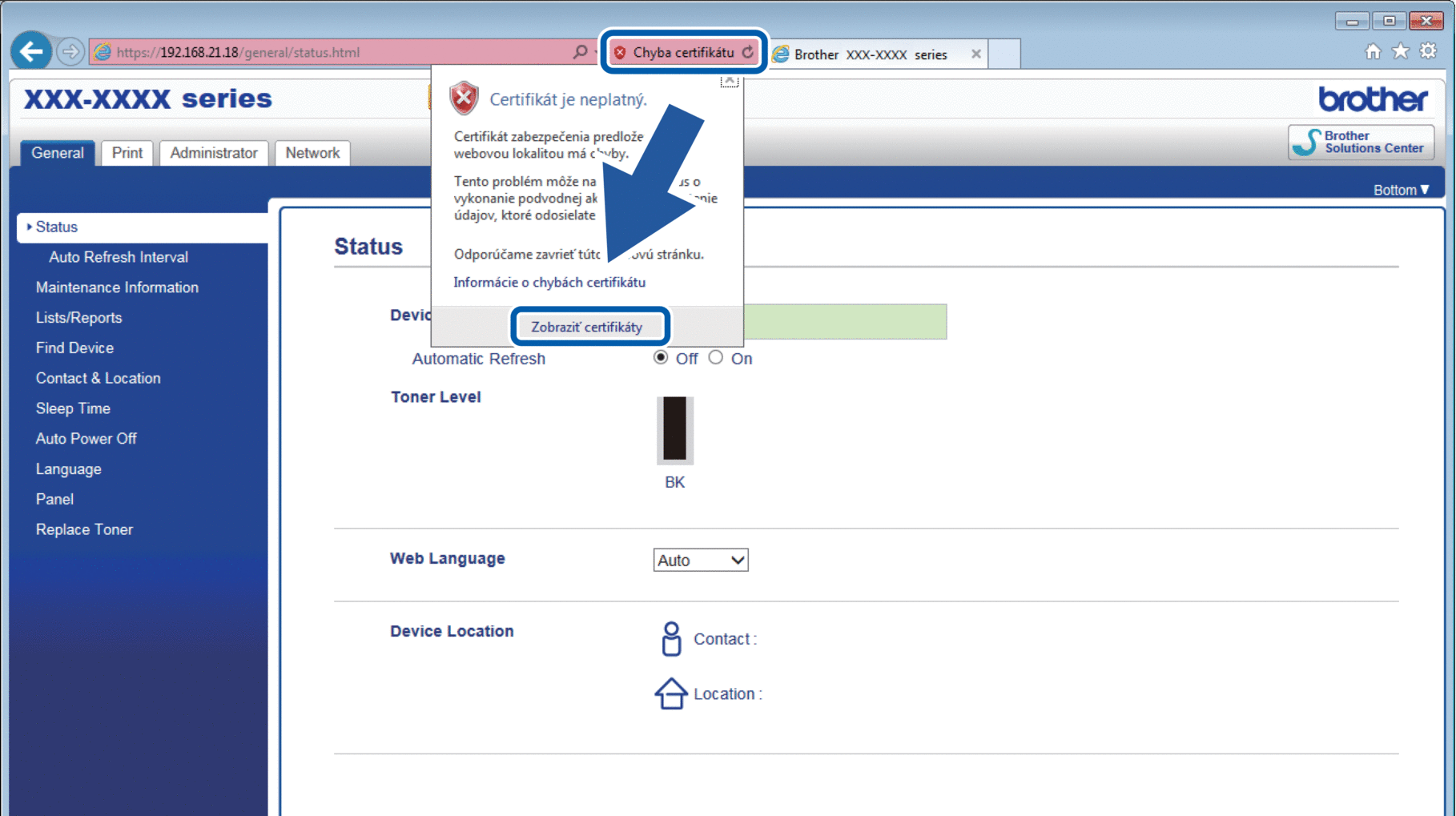Open Language sidebar item
This screenshot has width=1456, height=816.
click(68, 469)
